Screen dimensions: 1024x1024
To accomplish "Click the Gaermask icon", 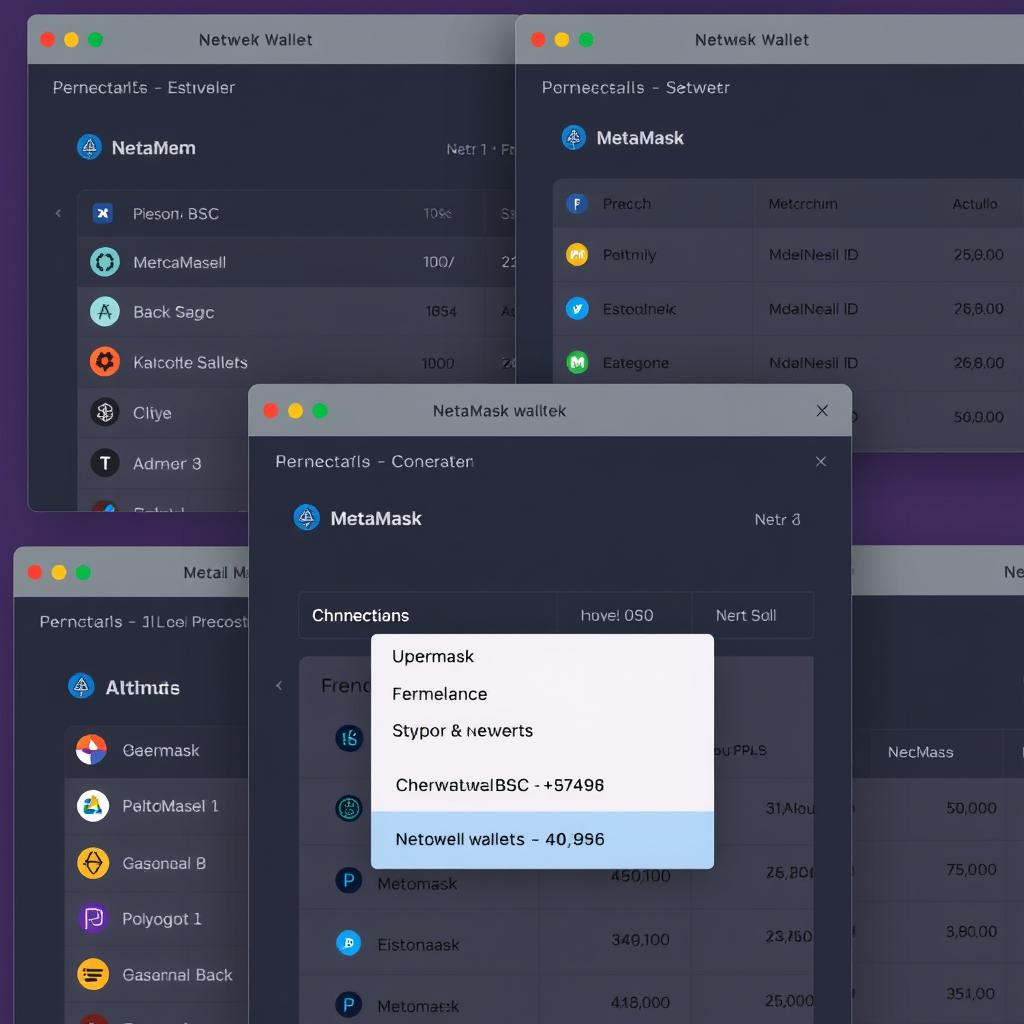I will (x=91, y=749).
